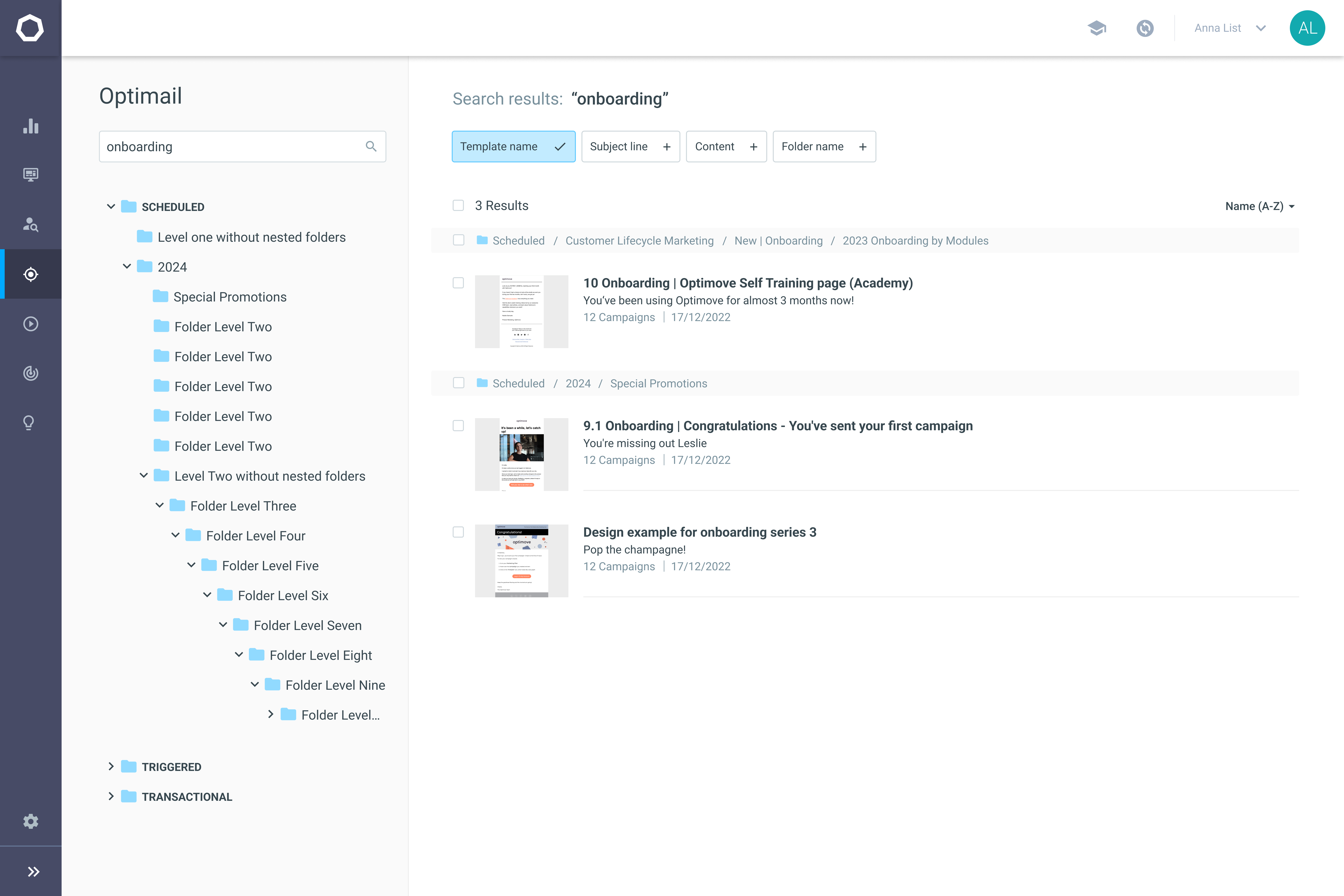Open the radar spiral sidebar icon
Image resolution: width=1344 pixels, height=896 pixels.
click(31, 373)
